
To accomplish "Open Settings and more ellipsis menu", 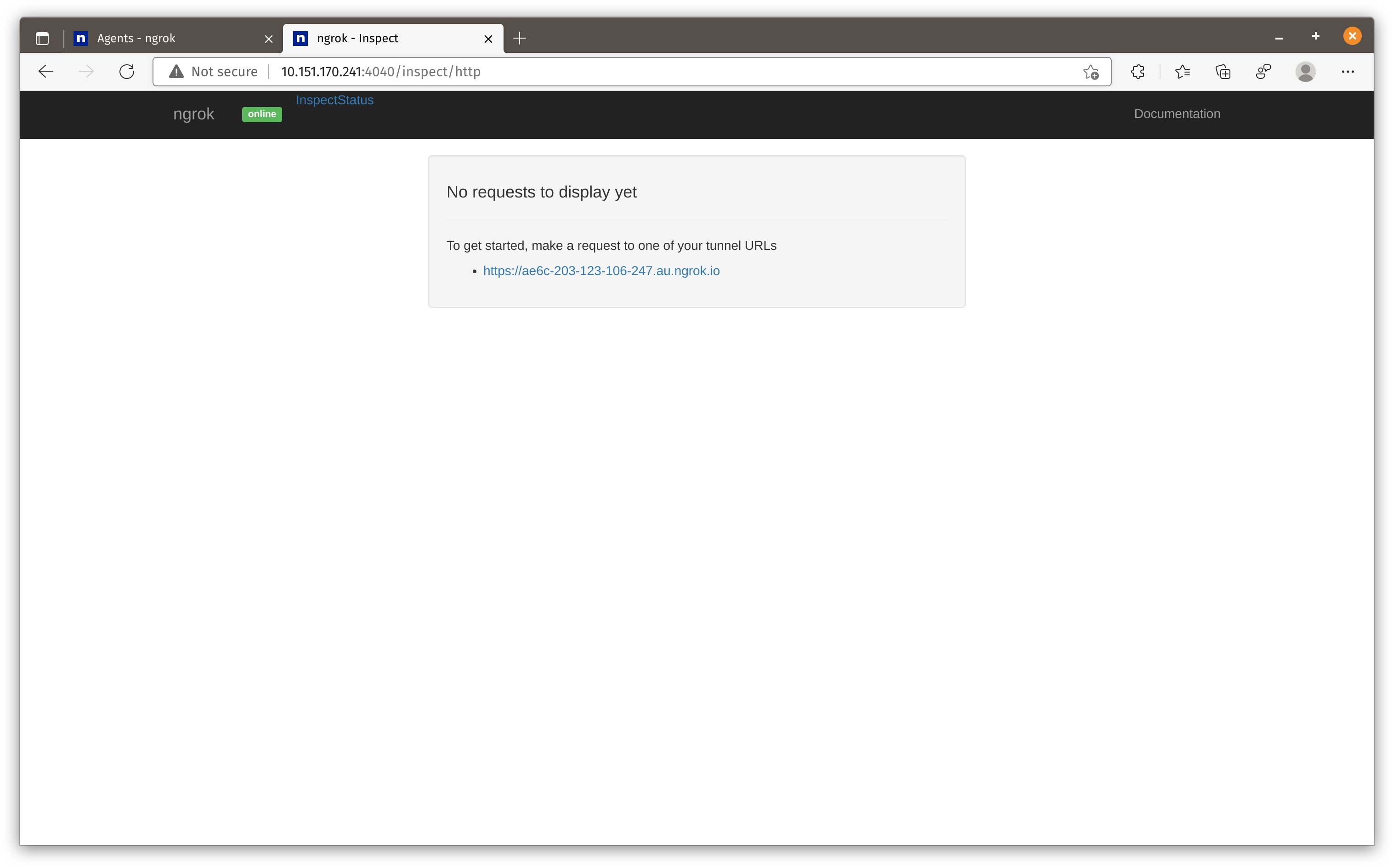I will [x=1347, y=72].
